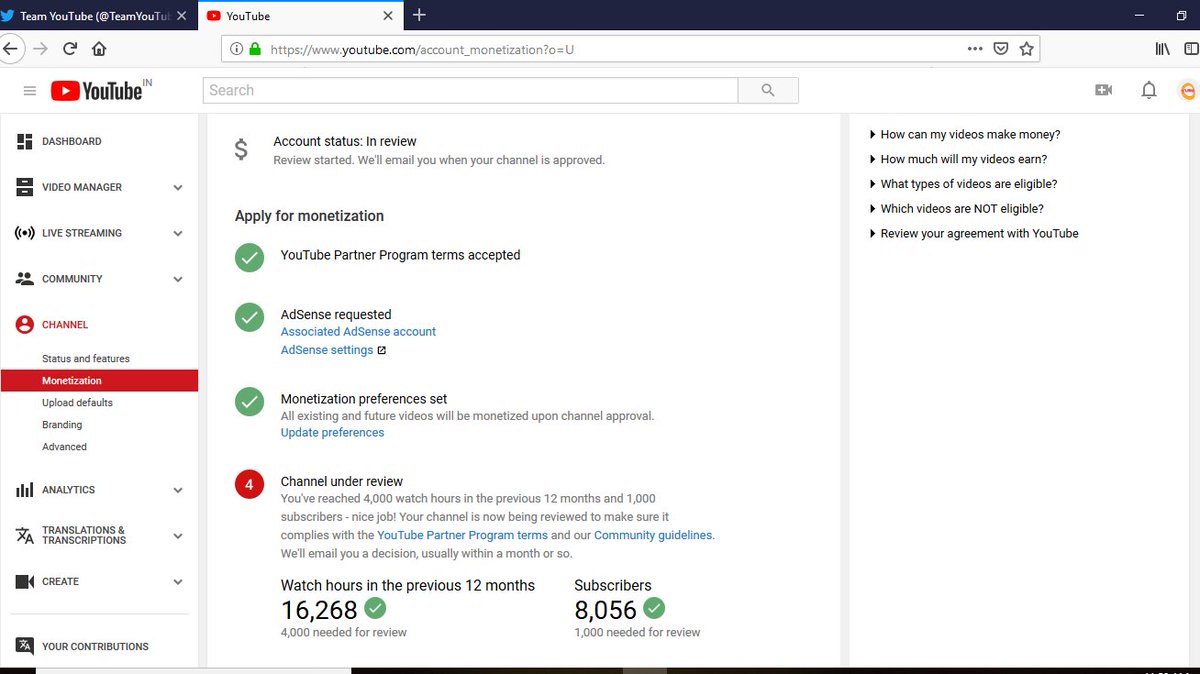Click the browser address bar URL
The image size is (1200, 674).
point(422,49)
